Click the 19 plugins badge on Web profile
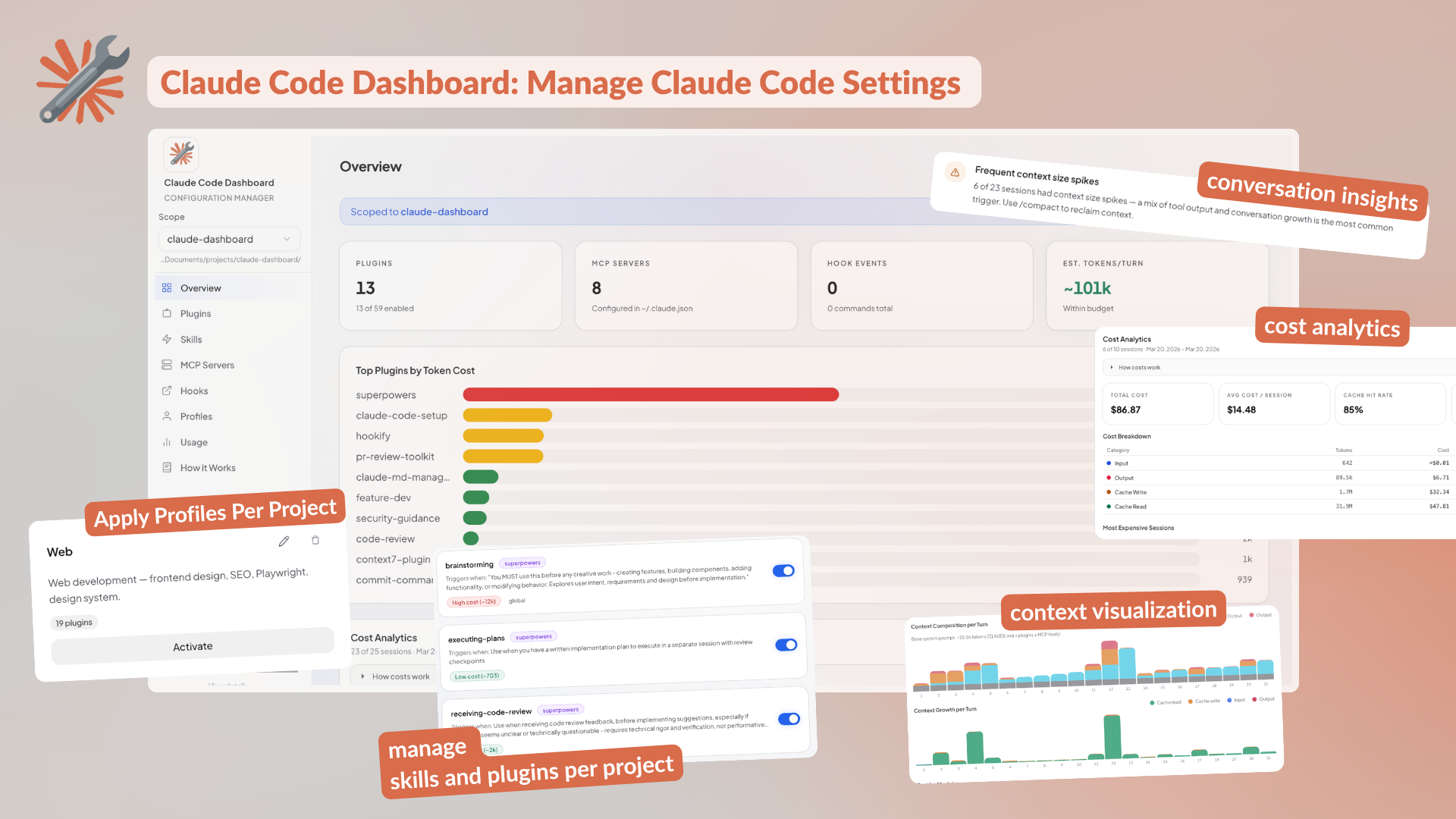 click(x=74, y=623)
